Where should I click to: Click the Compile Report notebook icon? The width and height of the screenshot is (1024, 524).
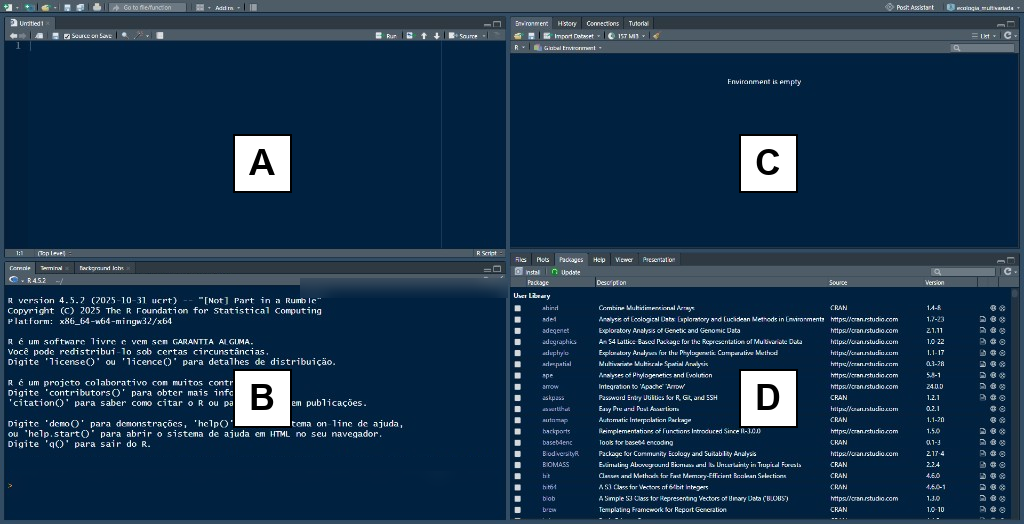pos(159,36)
